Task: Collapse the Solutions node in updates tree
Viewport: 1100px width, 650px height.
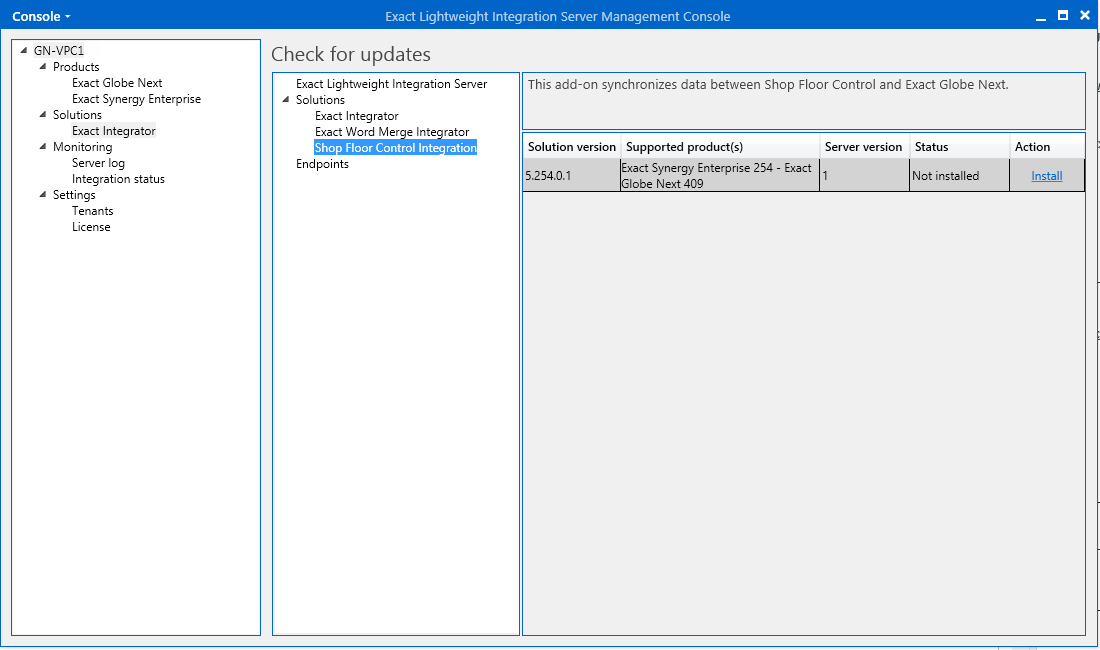Action: (x=286, y=100)
